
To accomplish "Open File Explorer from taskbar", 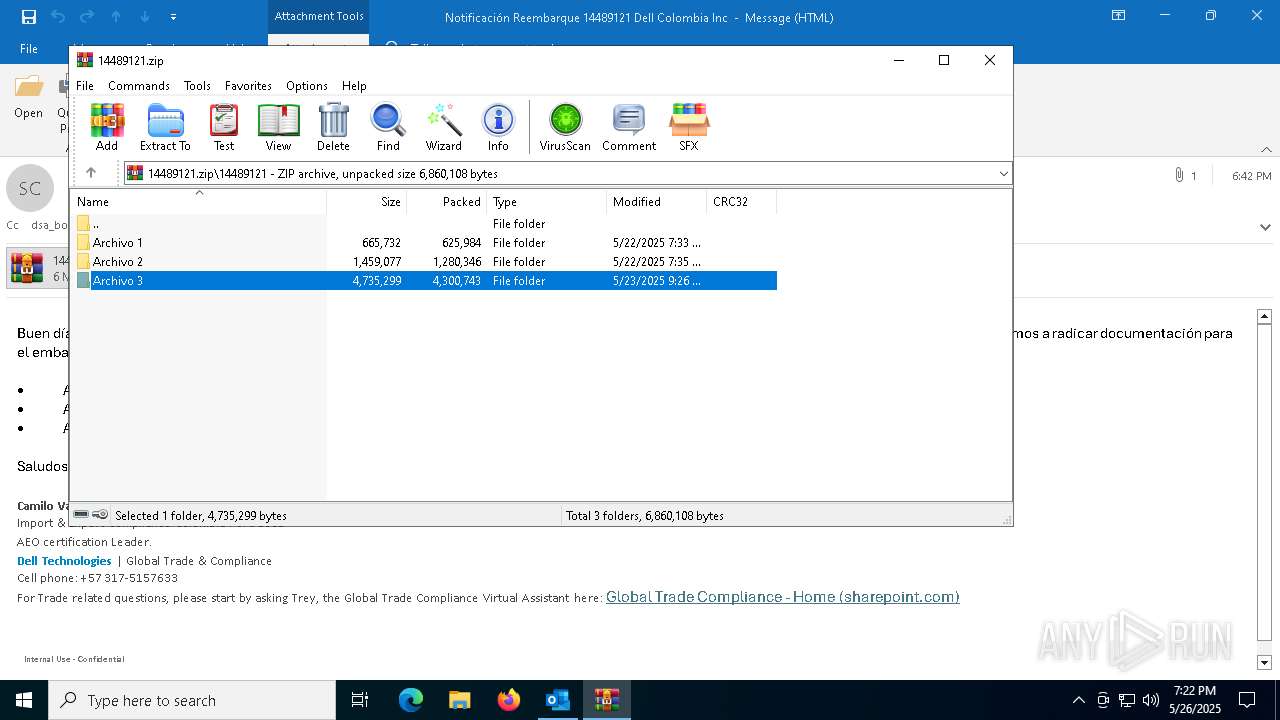I will click(459, 700).
